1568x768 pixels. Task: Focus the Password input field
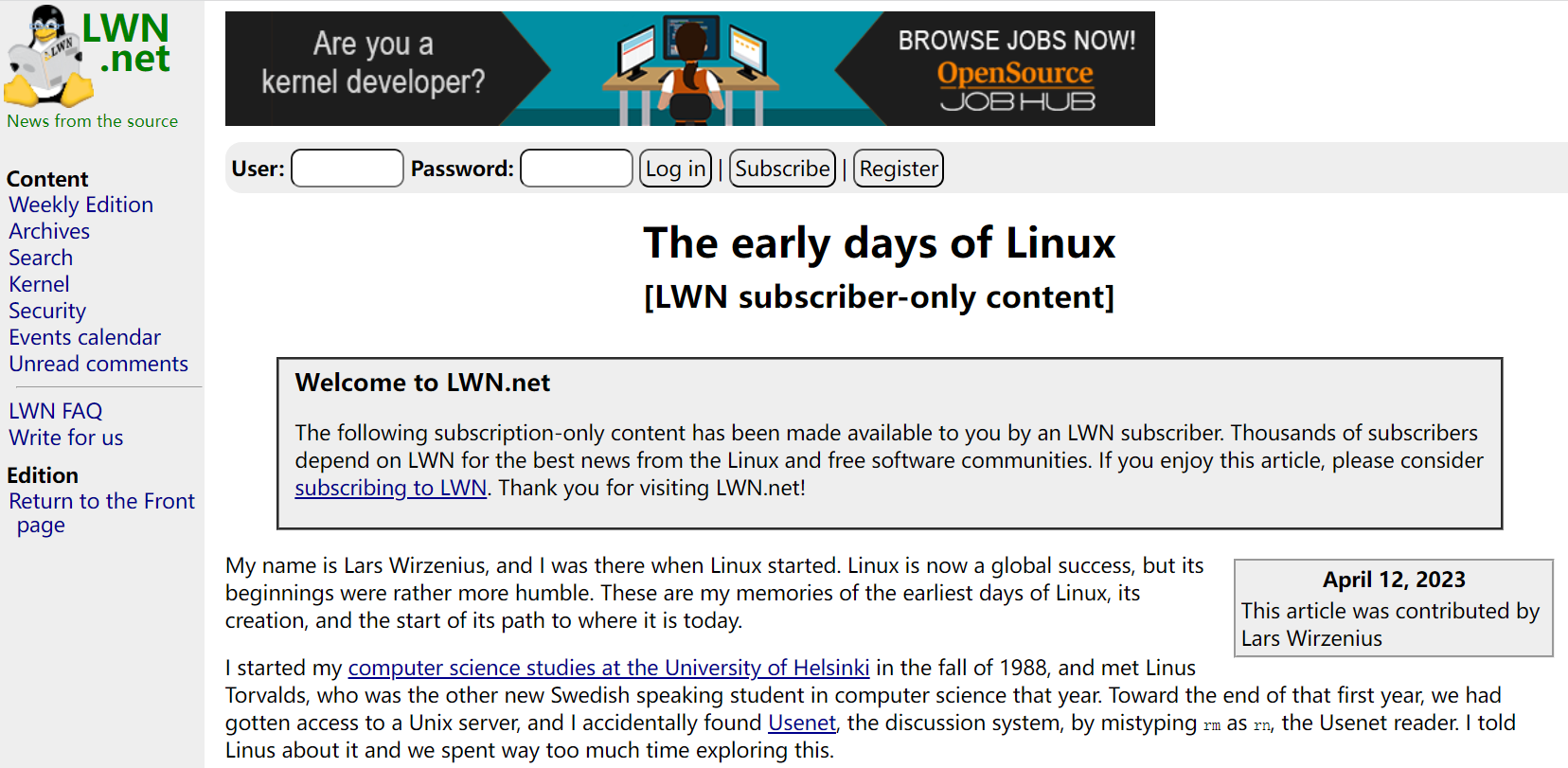[576, 169]
